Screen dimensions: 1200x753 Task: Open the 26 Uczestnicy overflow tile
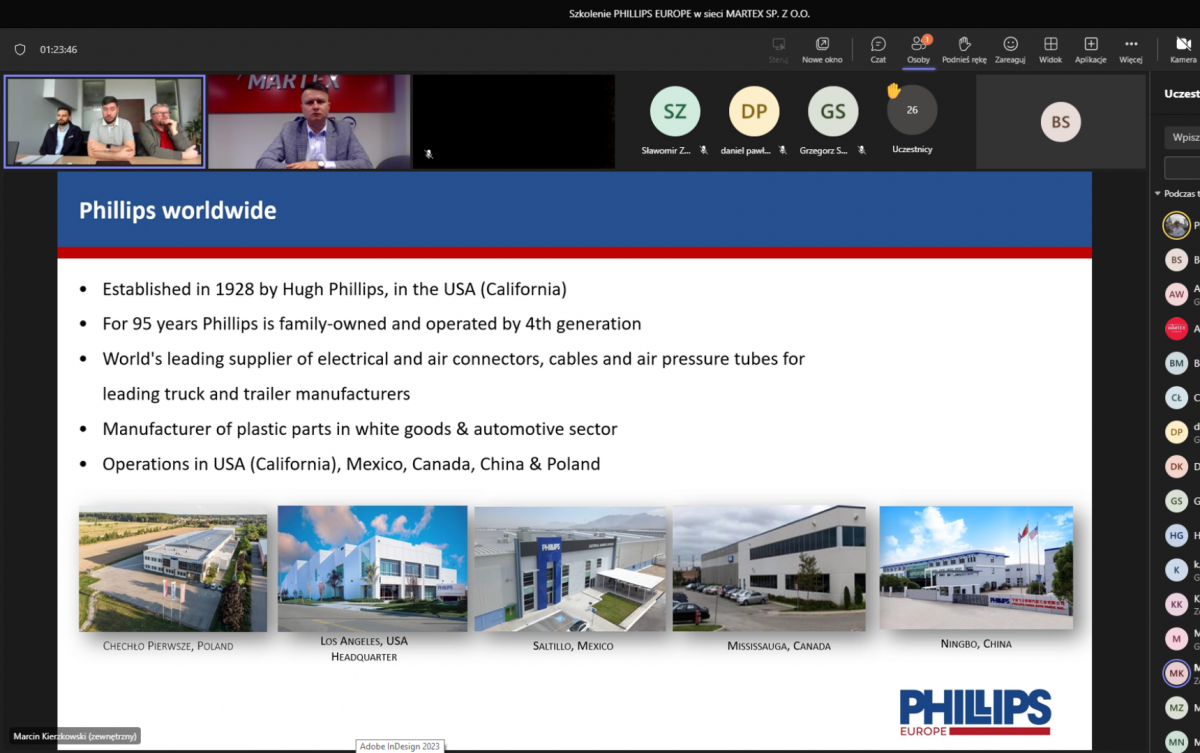[x=912, y=111]
